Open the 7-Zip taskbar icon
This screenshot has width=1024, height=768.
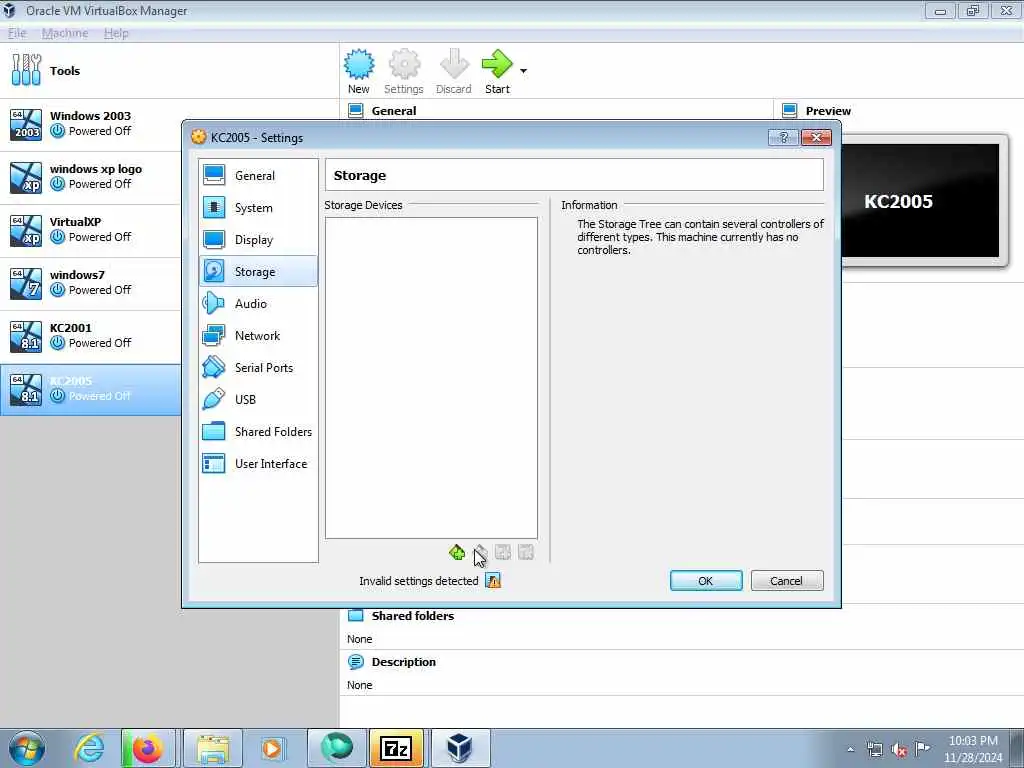396,748
